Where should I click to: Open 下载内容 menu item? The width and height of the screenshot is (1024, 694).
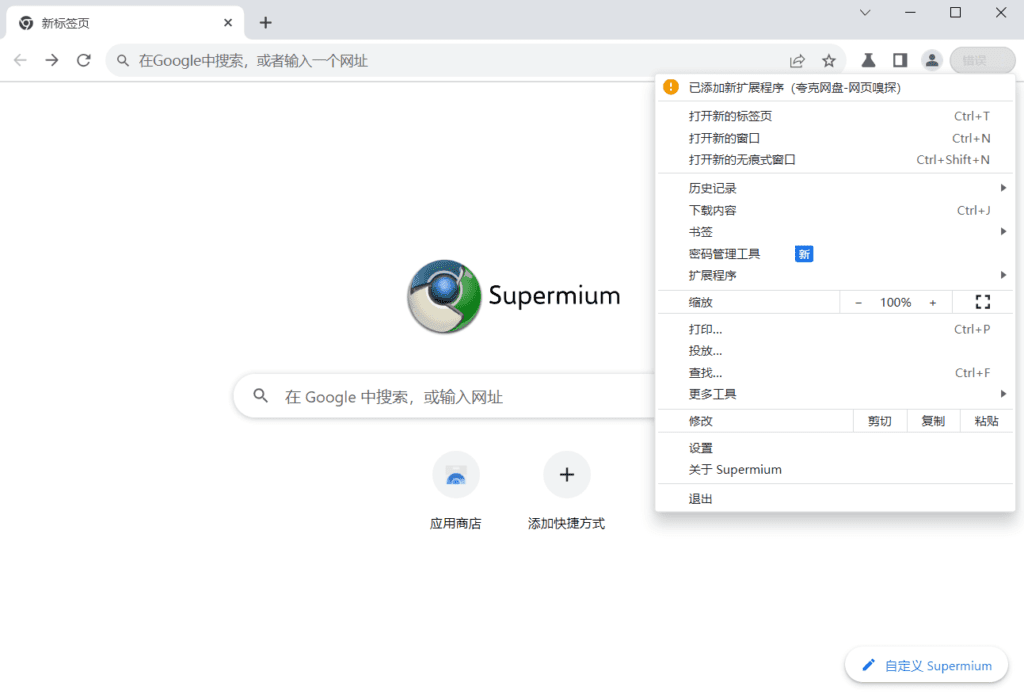tap(835, 210)
